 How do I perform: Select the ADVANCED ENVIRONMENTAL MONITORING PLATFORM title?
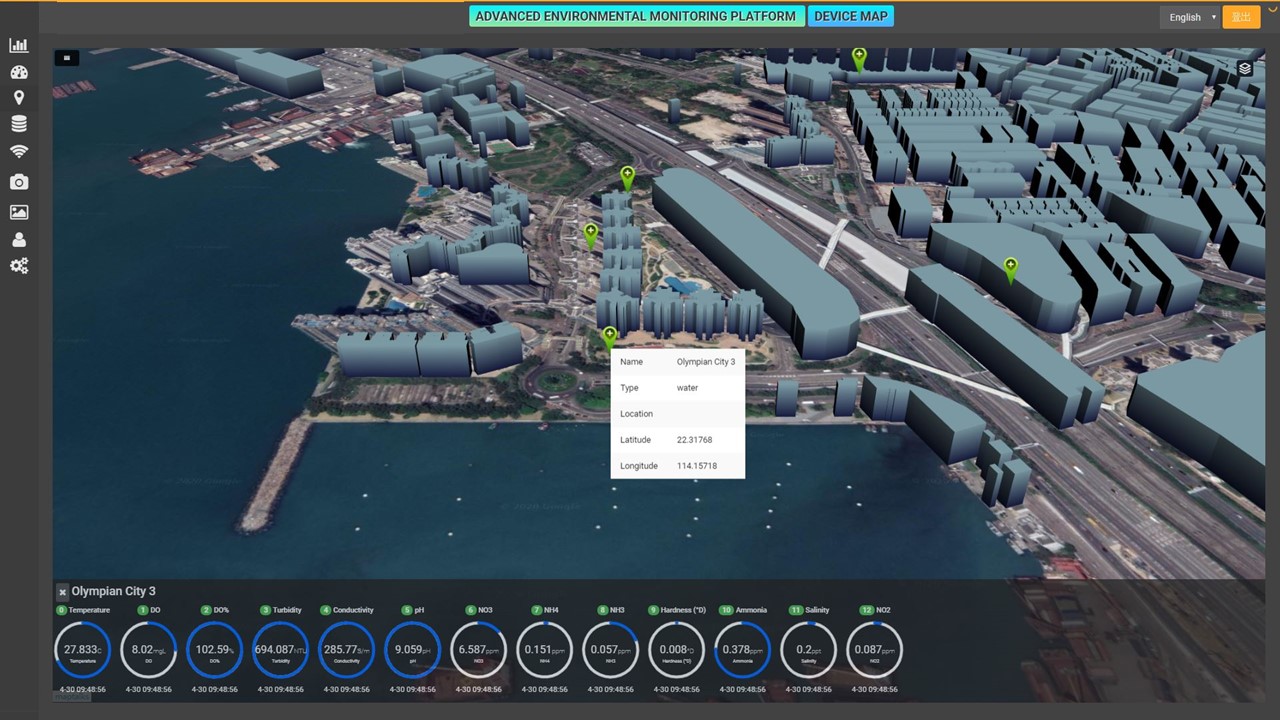coord(636,16)
